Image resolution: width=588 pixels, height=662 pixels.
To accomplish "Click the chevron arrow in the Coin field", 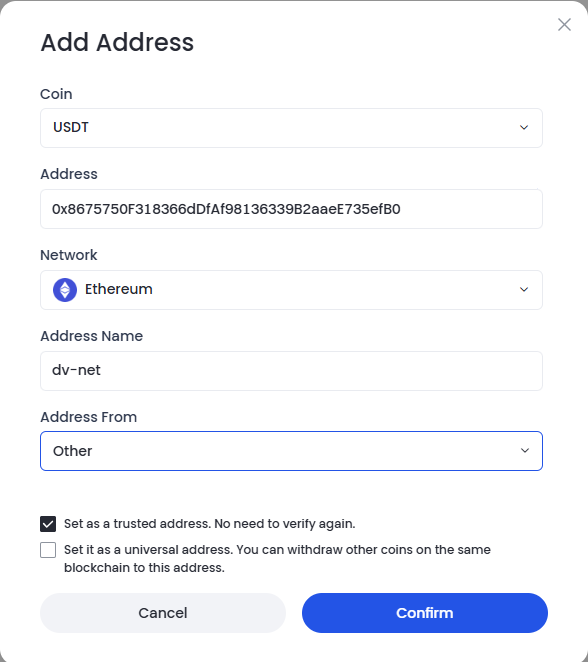I will point(524,128).
